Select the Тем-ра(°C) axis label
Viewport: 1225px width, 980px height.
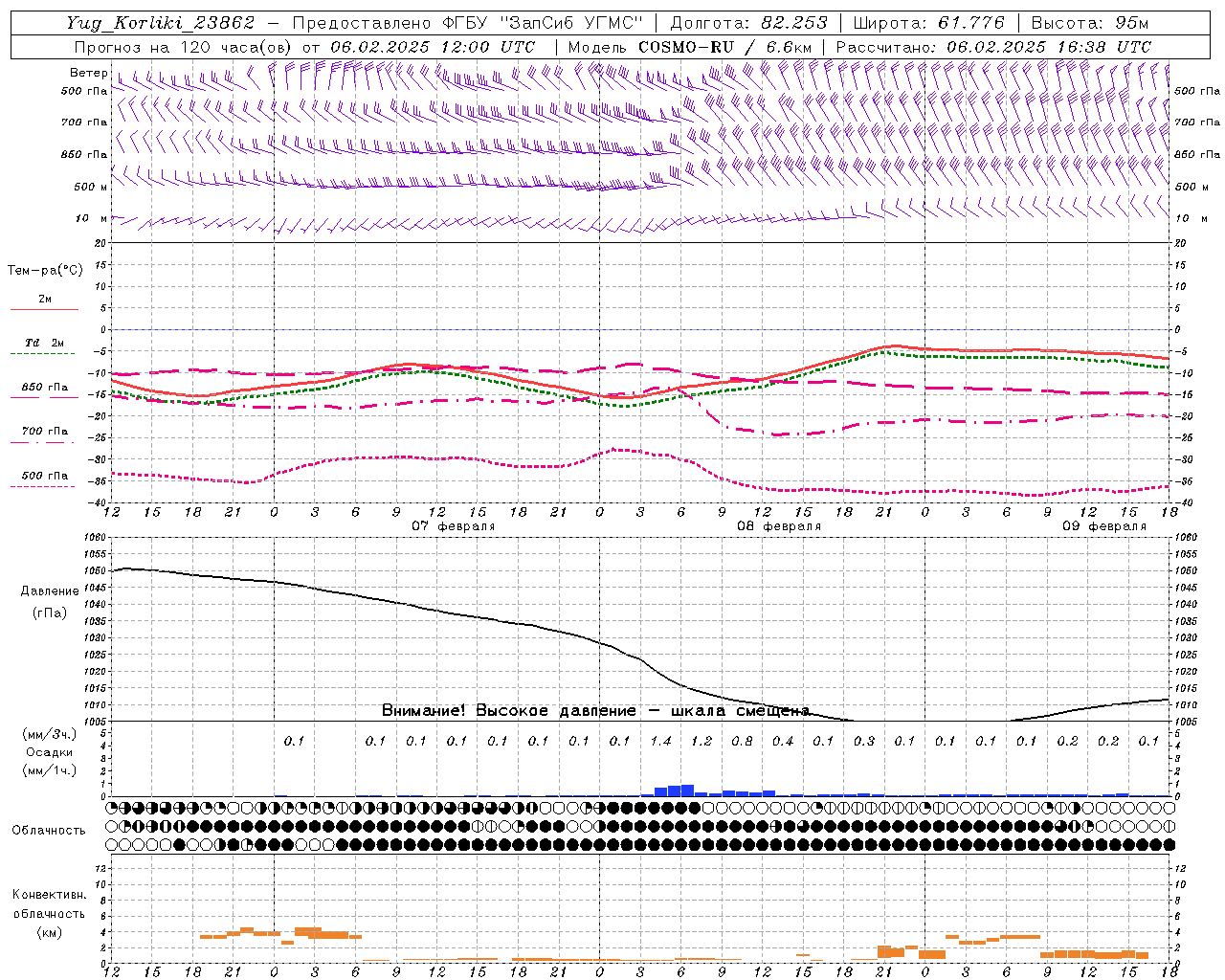[x=45, y=270]
